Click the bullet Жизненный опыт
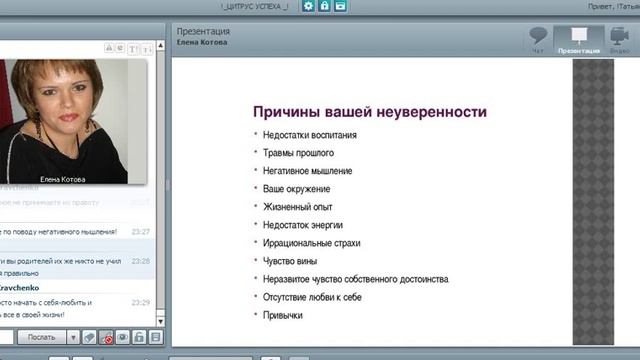 pyautogui.click(x=298, y=207)
